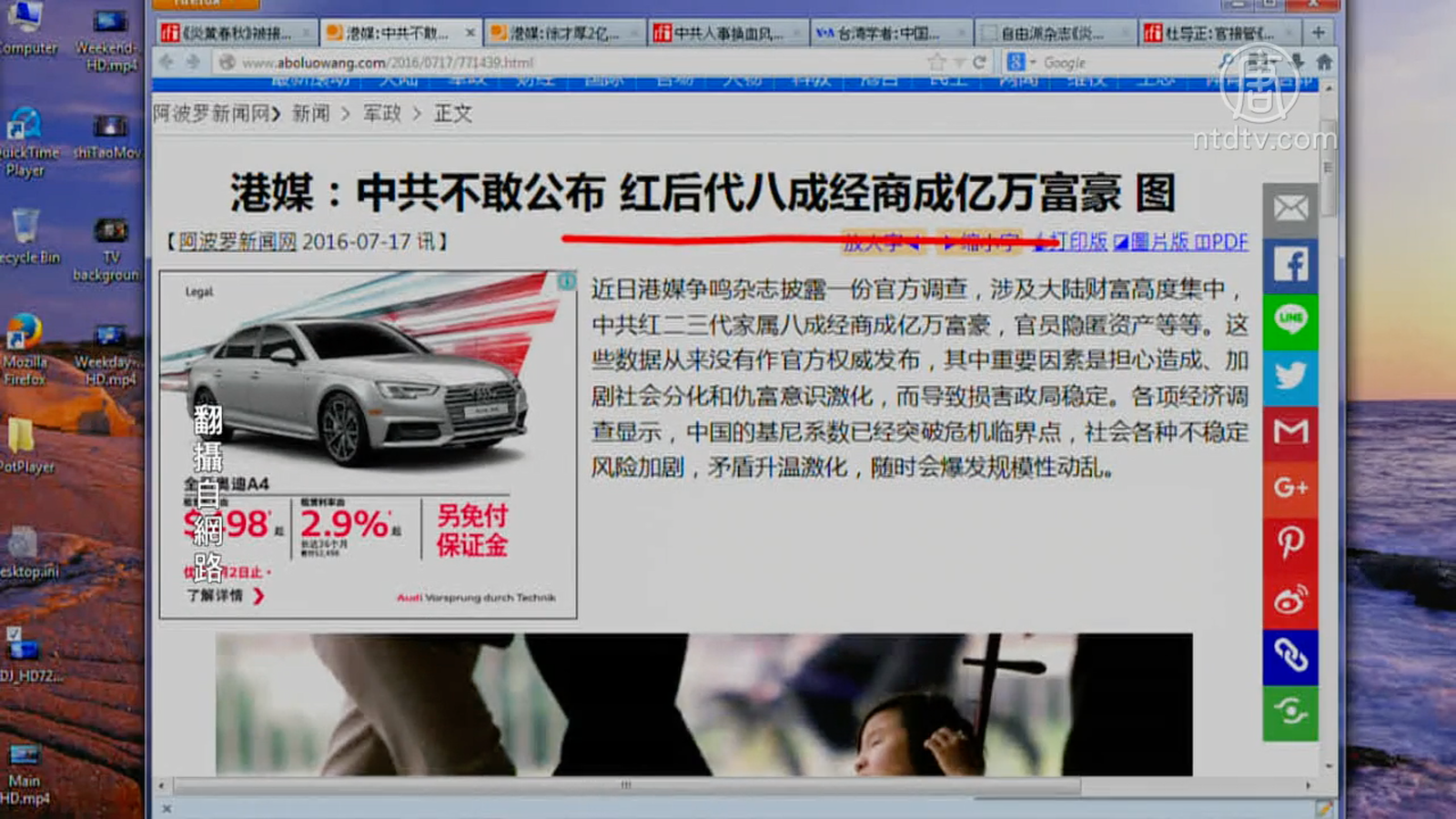Share article on LINE
Viewport: 1456px width, 819px height.
tap(1289, 320)
